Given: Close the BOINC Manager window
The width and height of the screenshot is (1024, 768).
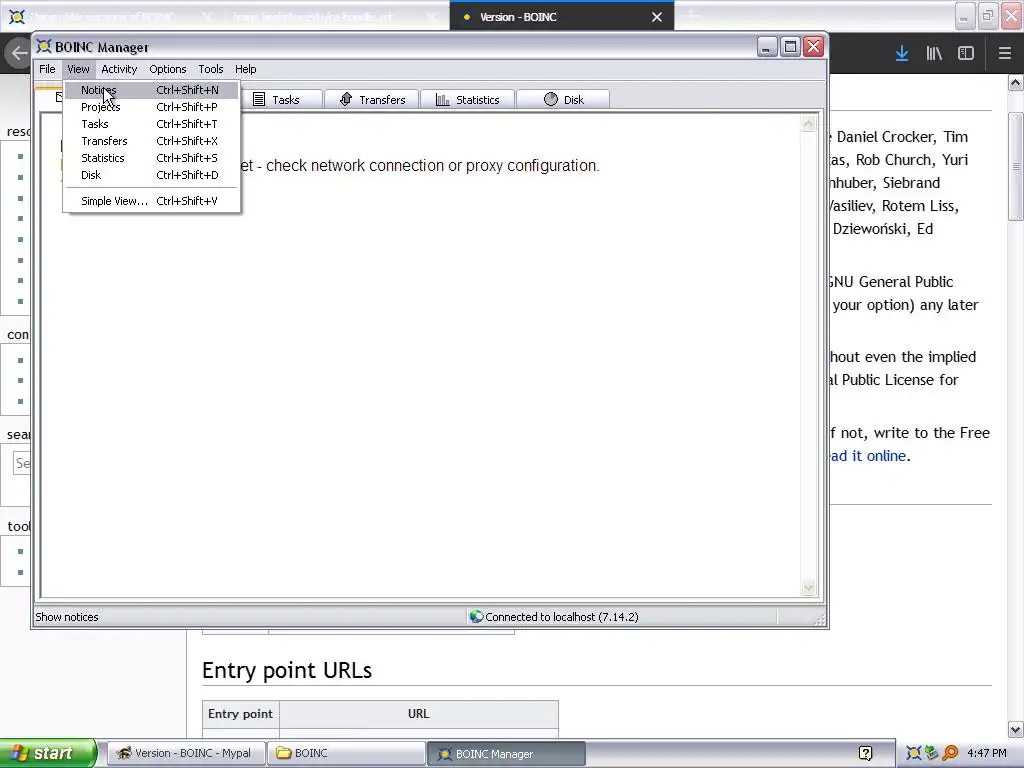Looking at the screenshot, I should (x=814, y=47).
